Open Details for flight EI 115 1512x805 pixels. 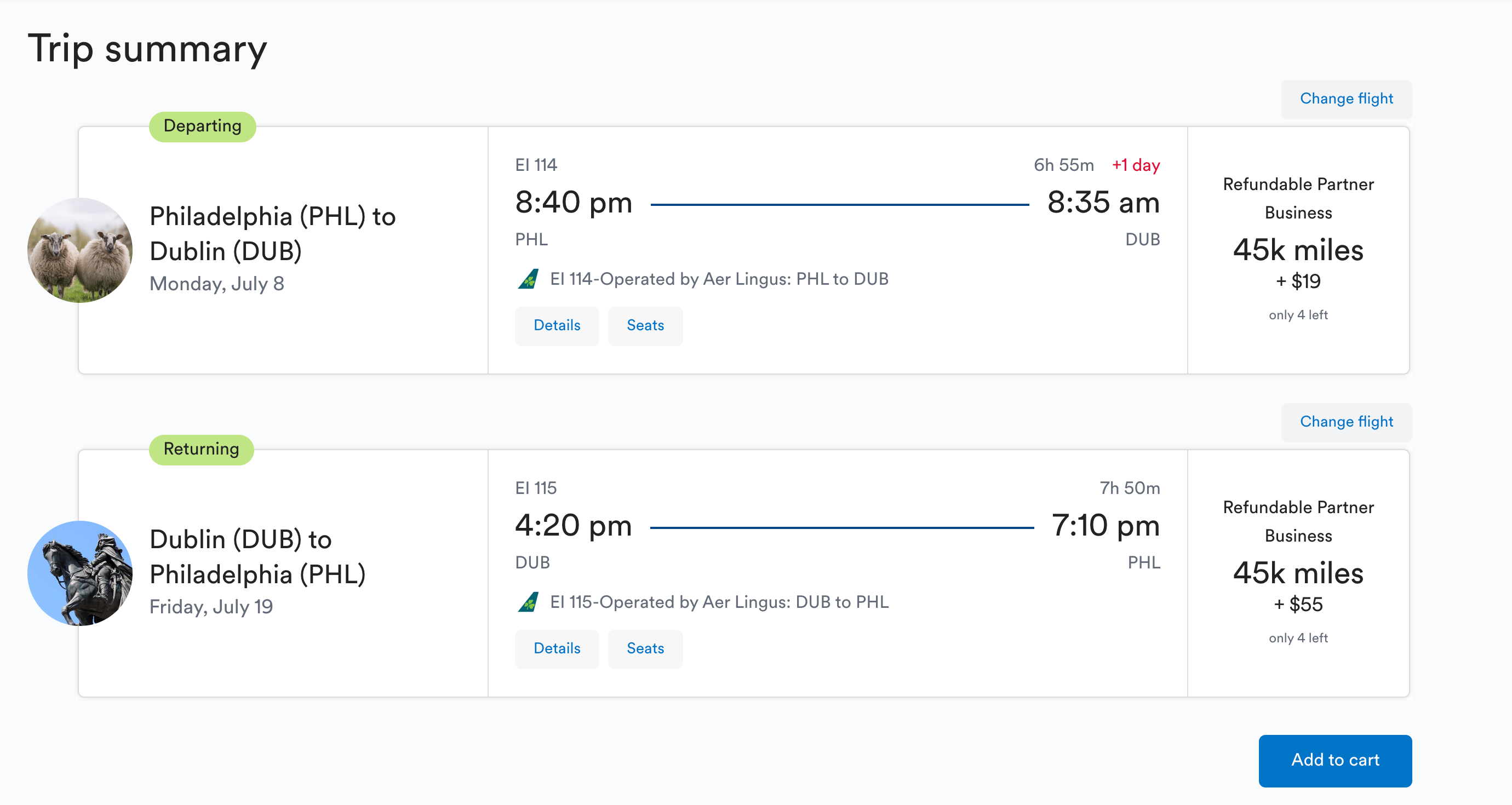(x=557, y=648)
